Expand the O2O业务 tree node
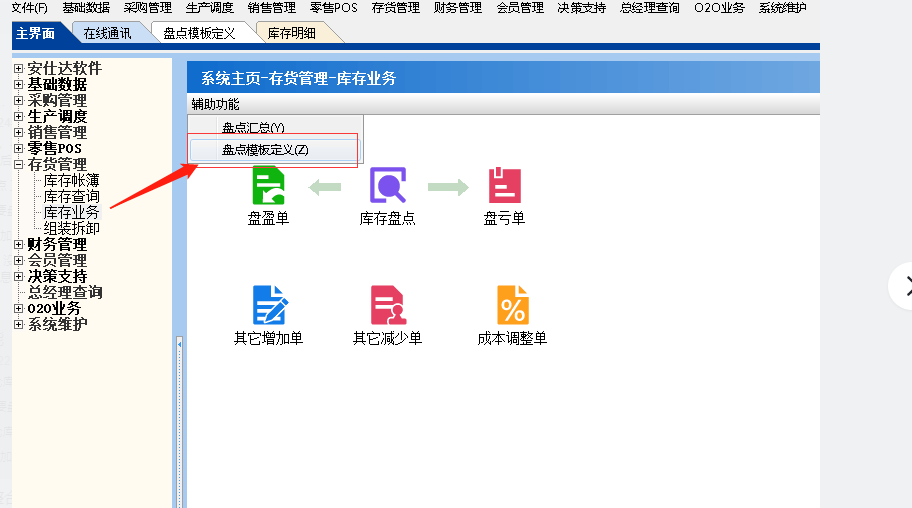Screen dimensions: 912x508 tap(19, 308)
